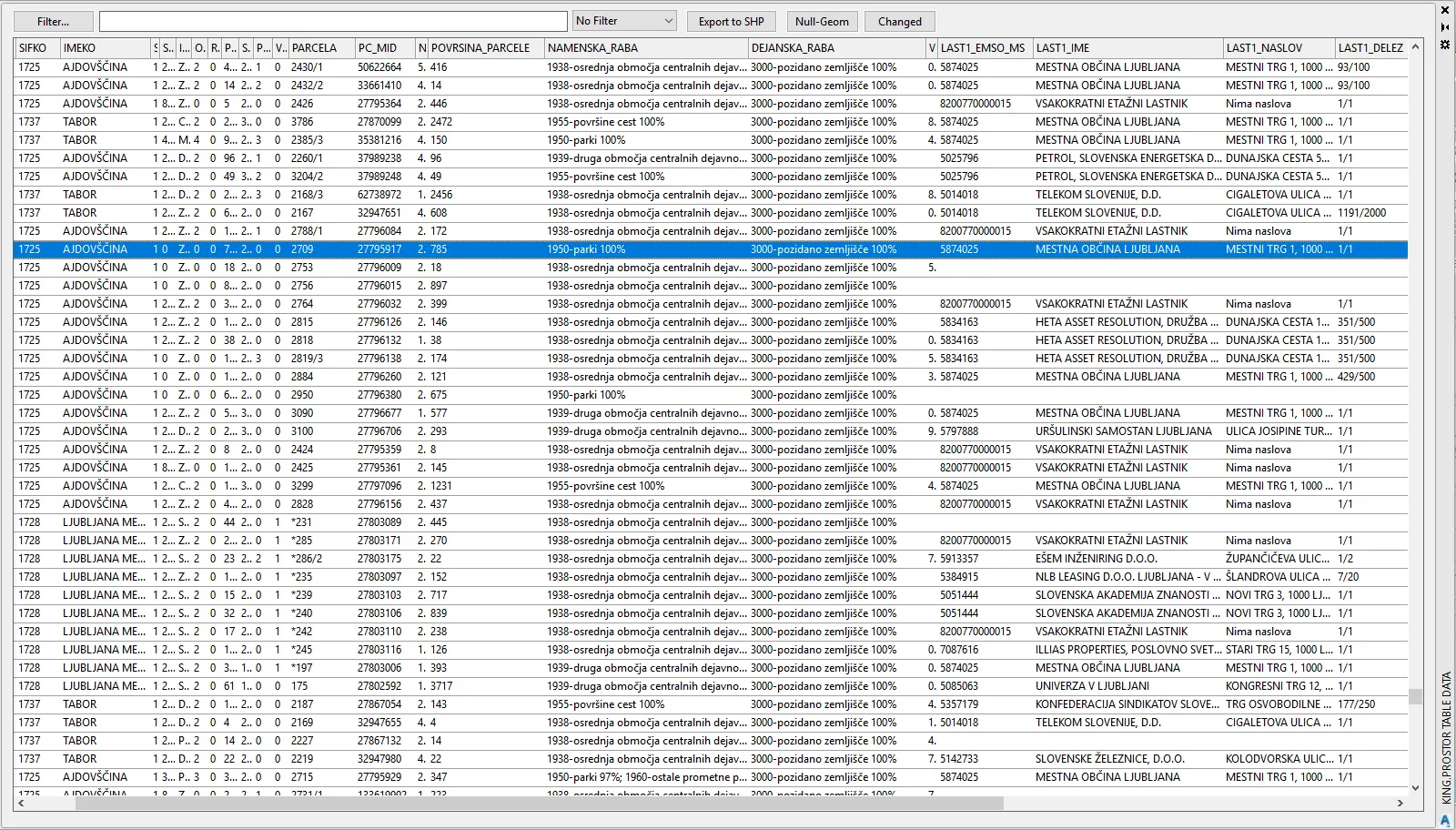
Task: Click vertical scrollbar down arrow
Action: point(1415,788)
